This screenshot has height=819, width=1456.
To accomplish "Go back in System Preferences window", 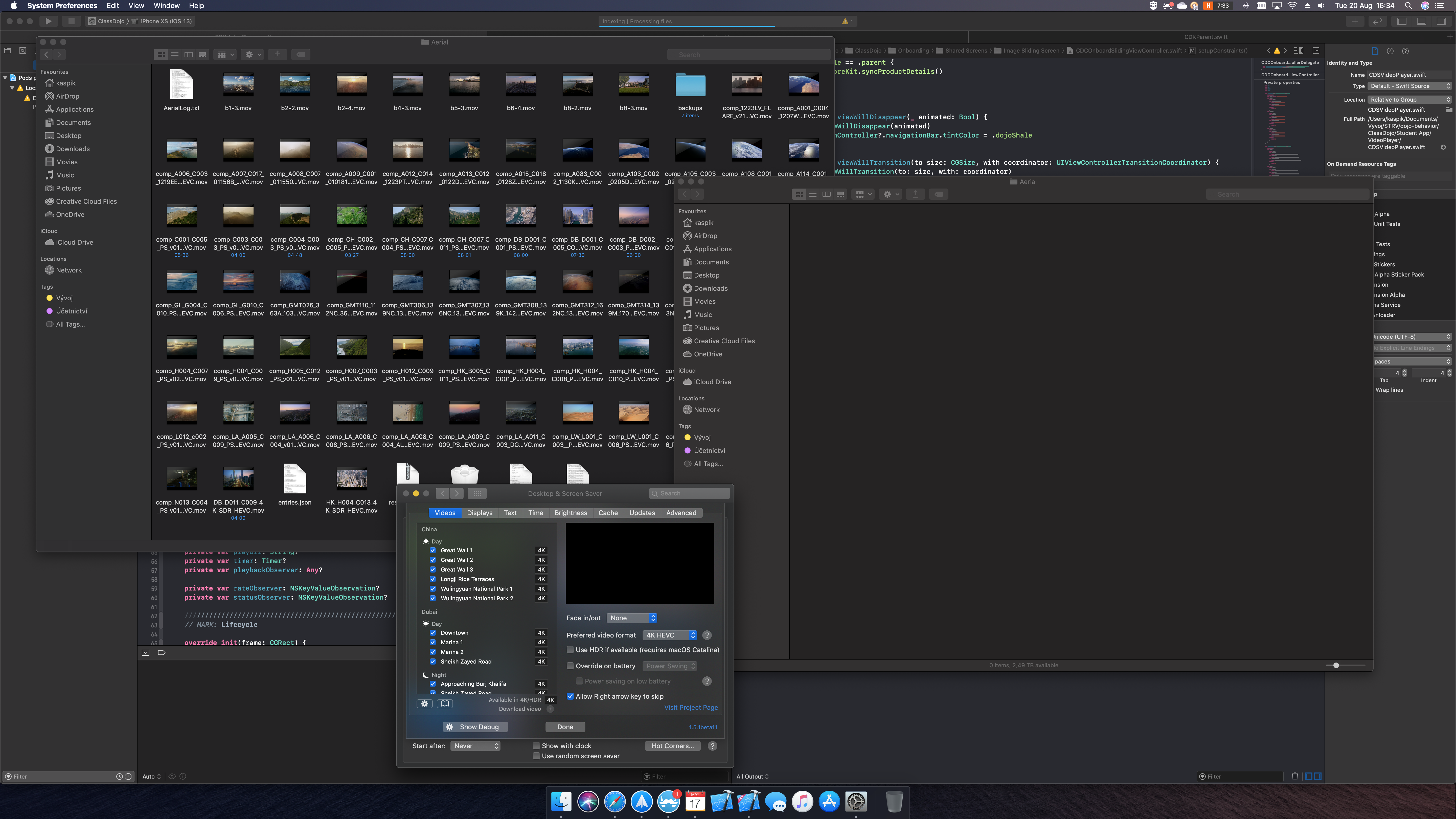I will coord(443,493).
